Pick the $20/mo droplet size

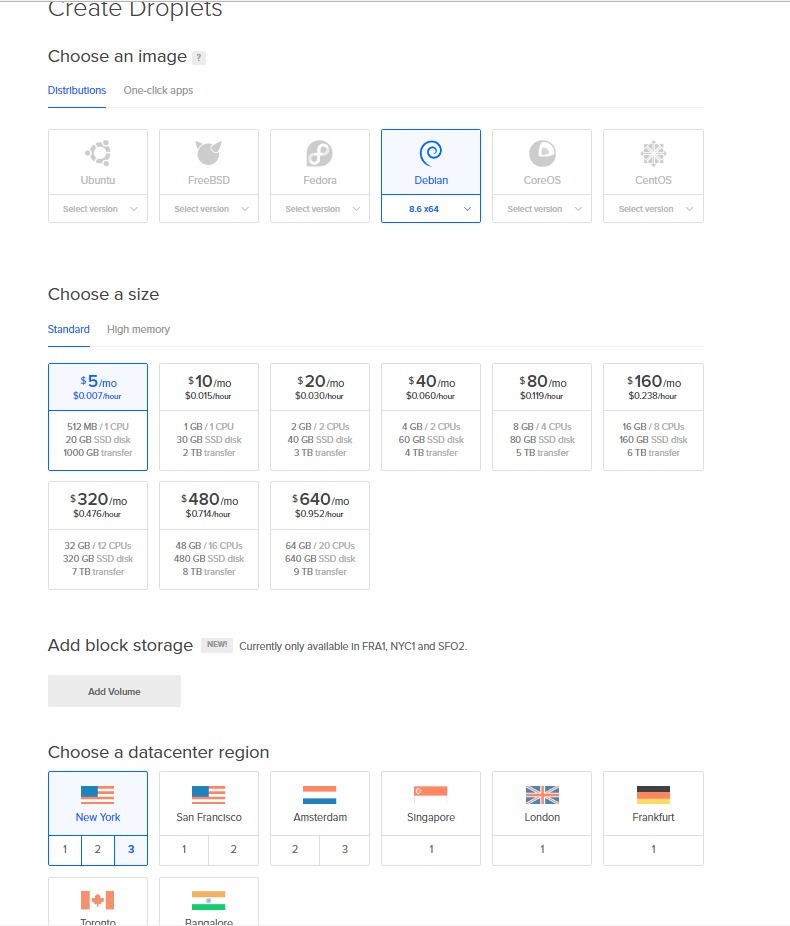tap(320, 417)
